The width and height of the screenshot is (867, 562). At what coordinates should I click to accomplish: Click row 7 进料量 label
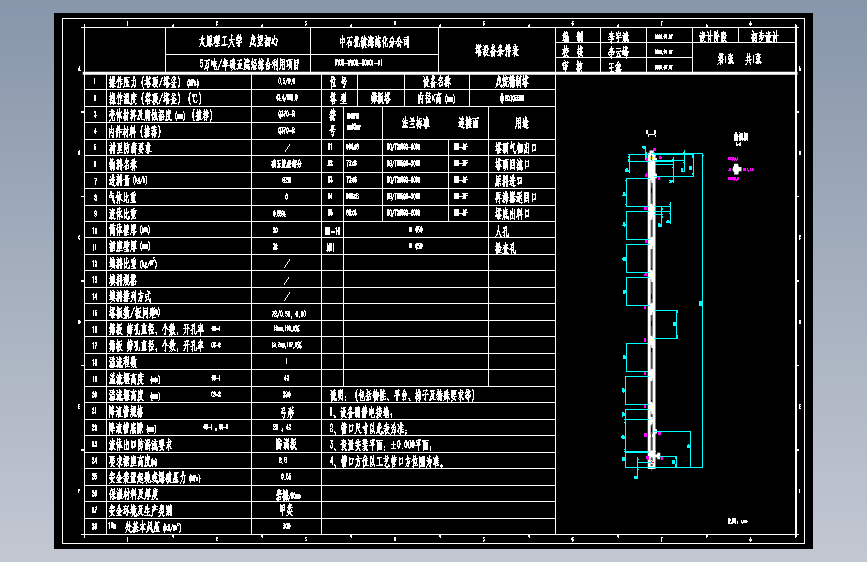128,181
